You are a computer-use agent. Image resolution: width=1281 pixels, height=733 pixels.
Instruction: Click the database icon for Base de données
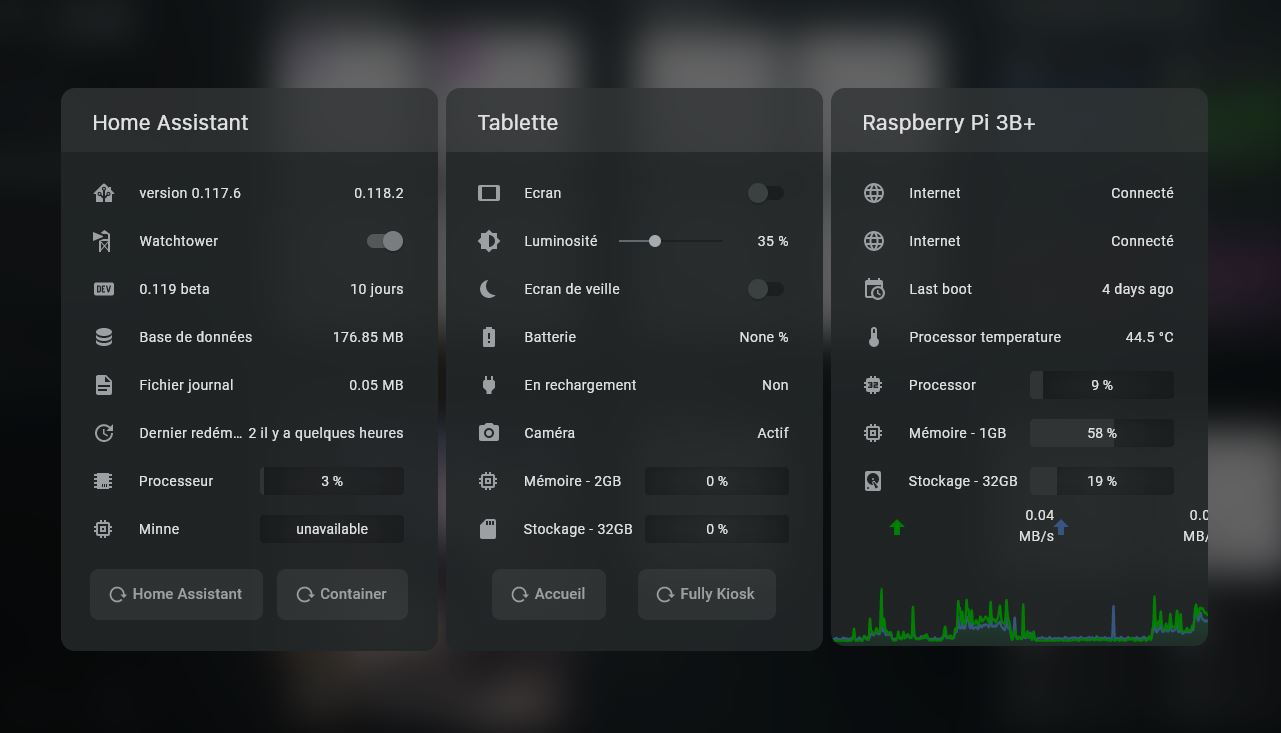tap(104, 337)
